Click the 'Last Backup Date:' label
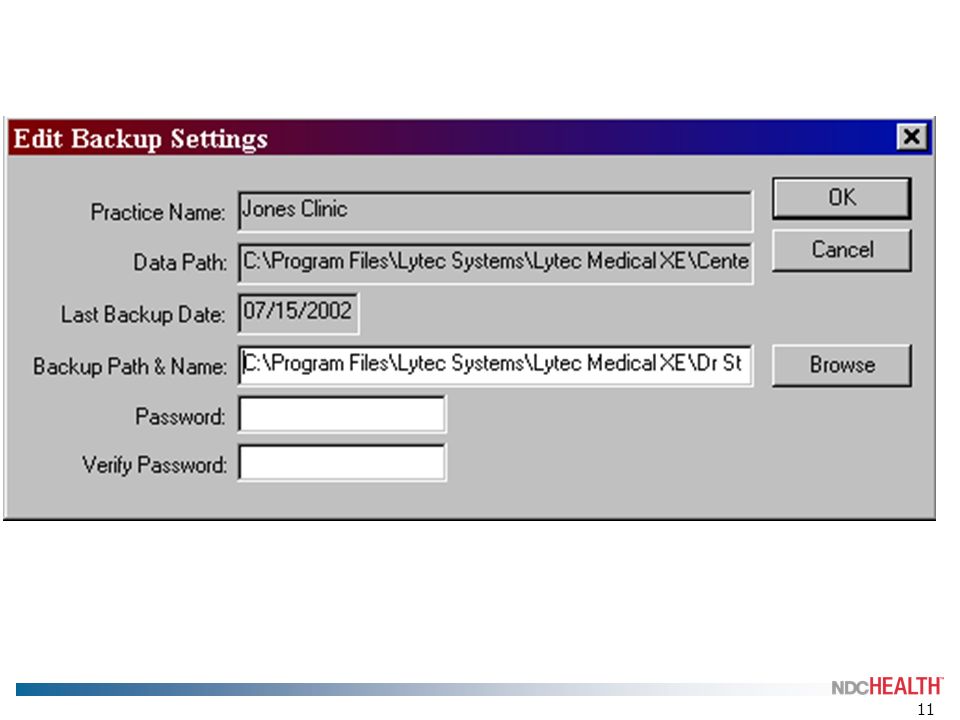This screenshot has height=720, width=960. 143,315
